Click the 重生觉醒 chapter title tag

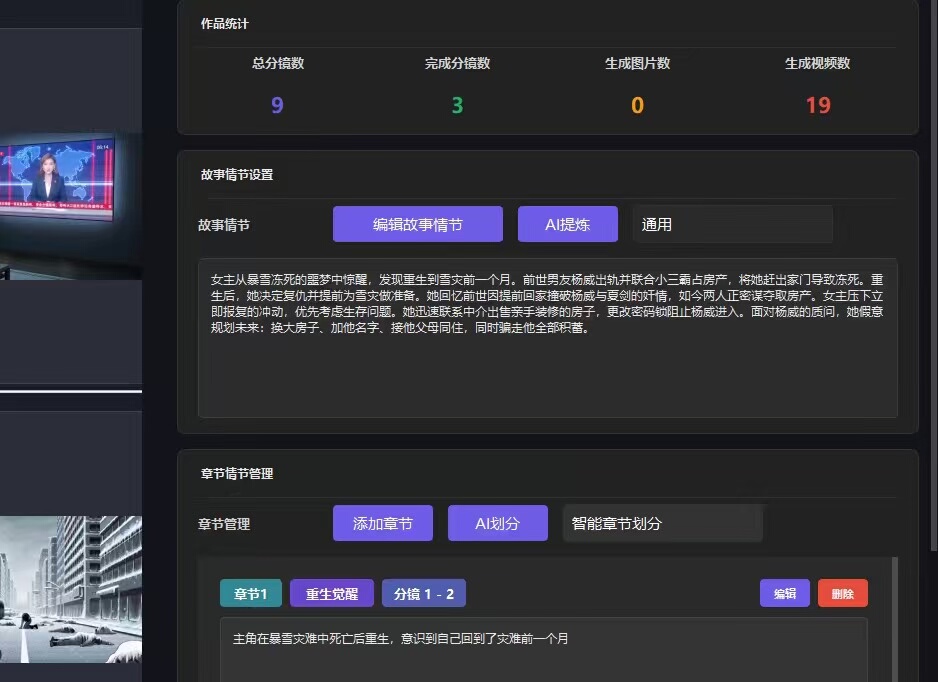pos(332,593)
